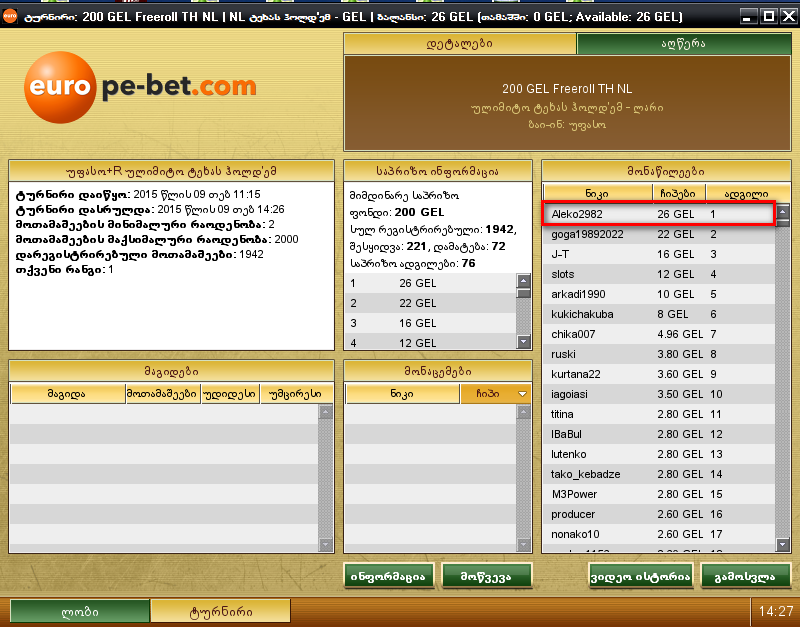Select player ruski row

(x=659, y=354)
